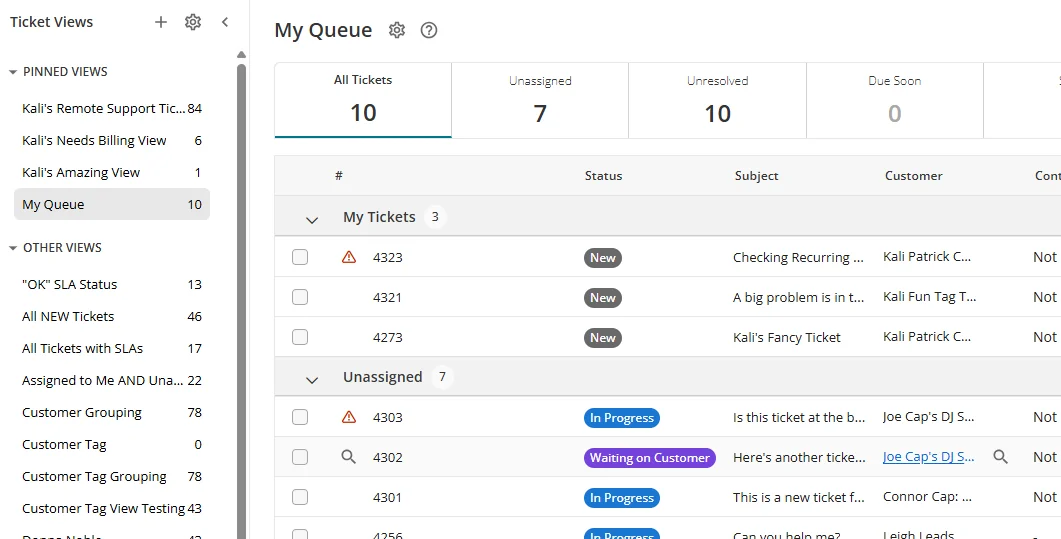This screenshot has height=539, width=1061.
Task: Open the Customer Grouping view
Action: pos(112,413)
